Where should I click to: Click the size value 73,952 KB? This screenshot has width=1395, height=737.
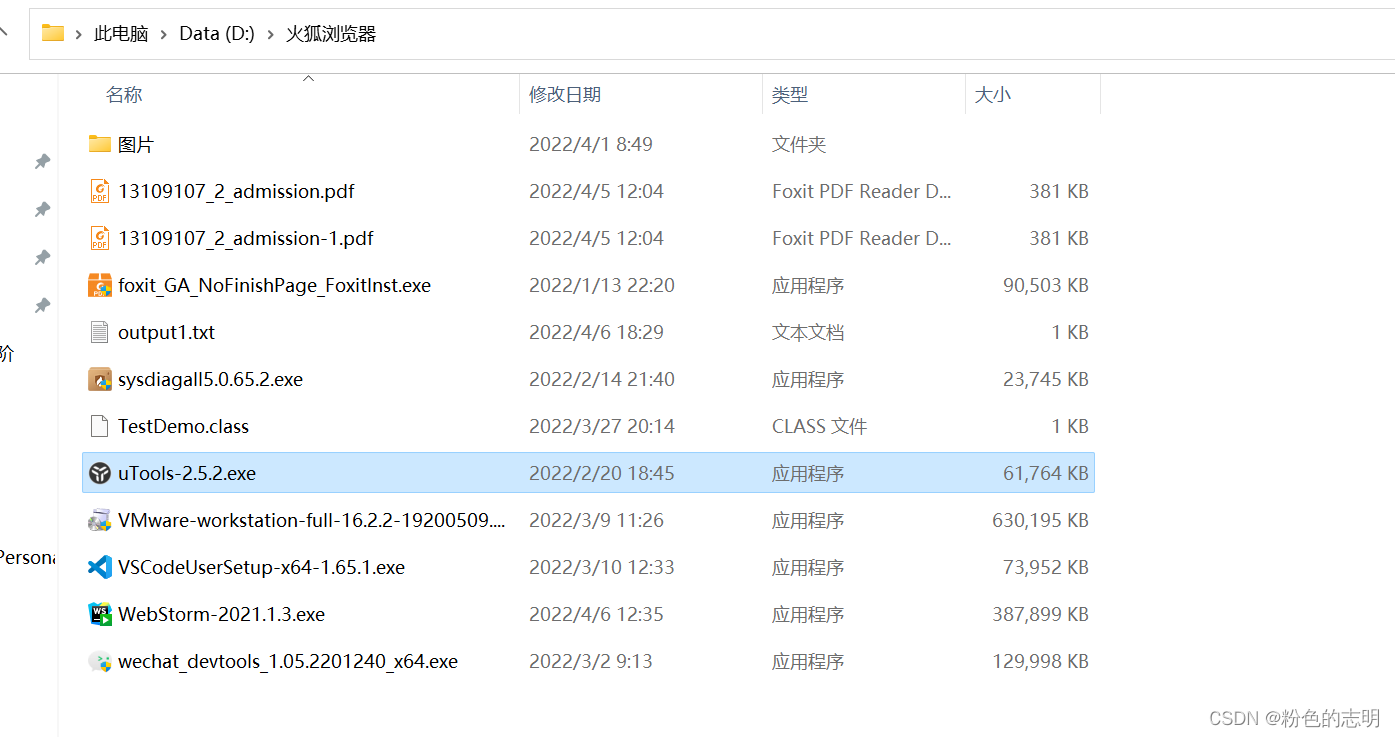click(1046, 567)
